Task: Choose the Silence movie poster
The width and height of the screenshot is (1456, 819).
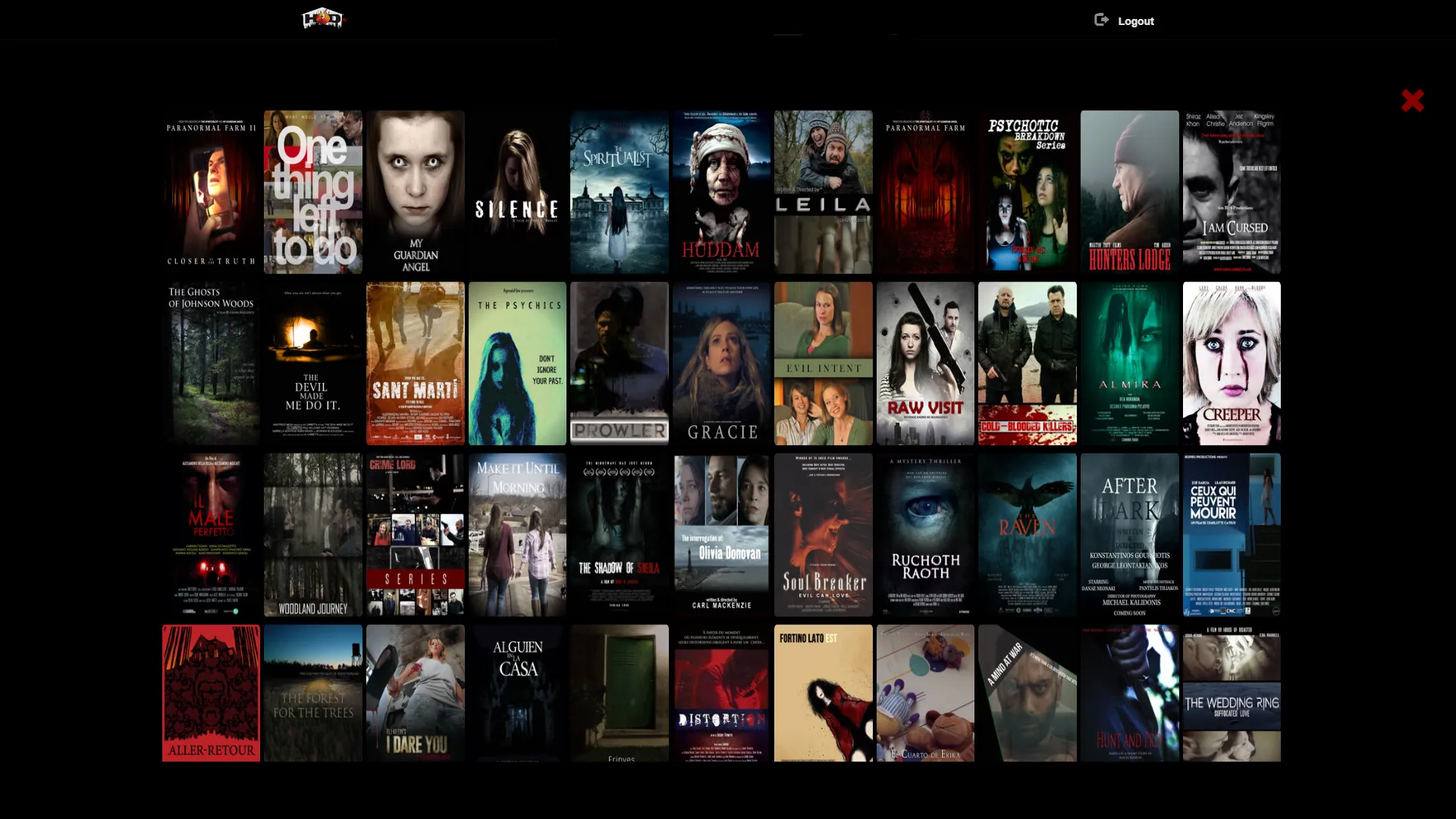Action: coord(517,192)
